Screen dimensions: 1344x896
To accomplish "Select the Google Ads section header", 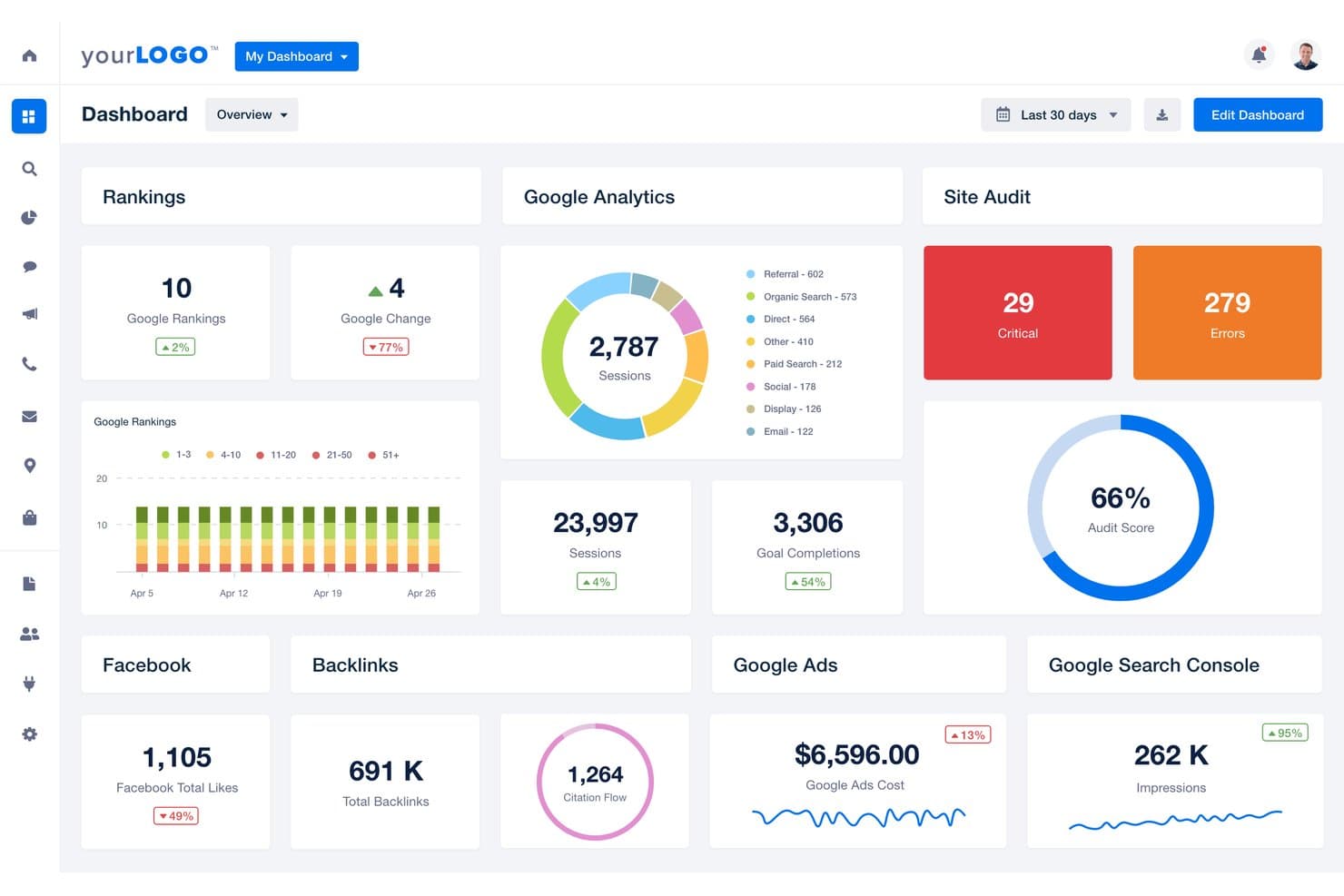I will 858,665.
